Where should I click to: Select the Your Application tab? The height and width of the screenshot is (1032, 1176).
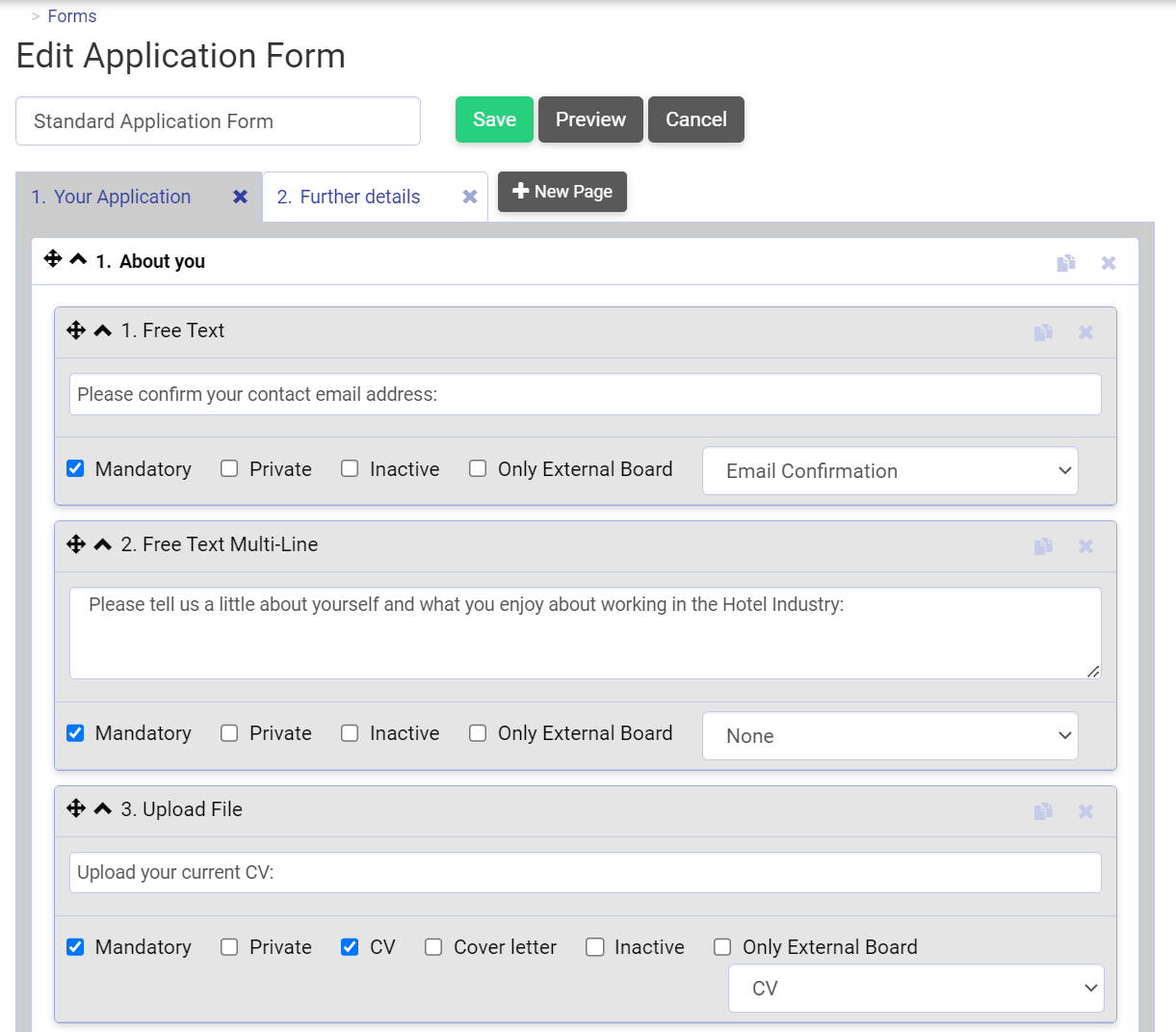111,197
